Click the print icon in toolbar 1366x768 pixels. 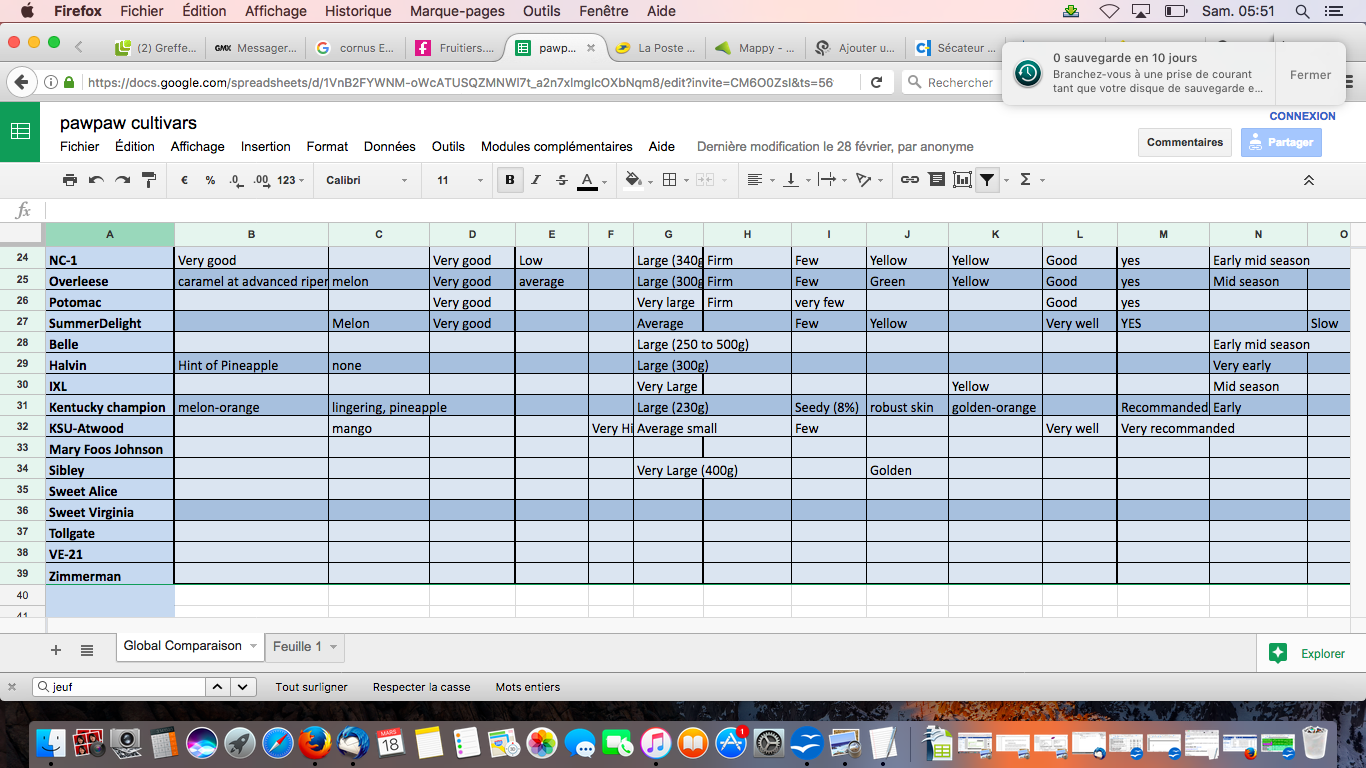(70, 180)
